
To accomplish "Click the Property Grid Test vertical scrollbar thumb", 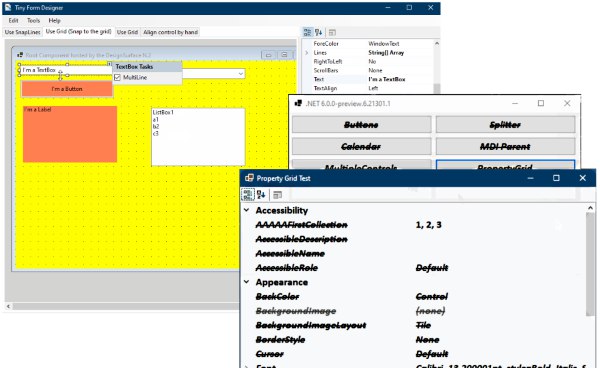I will (x=590, y=265).
